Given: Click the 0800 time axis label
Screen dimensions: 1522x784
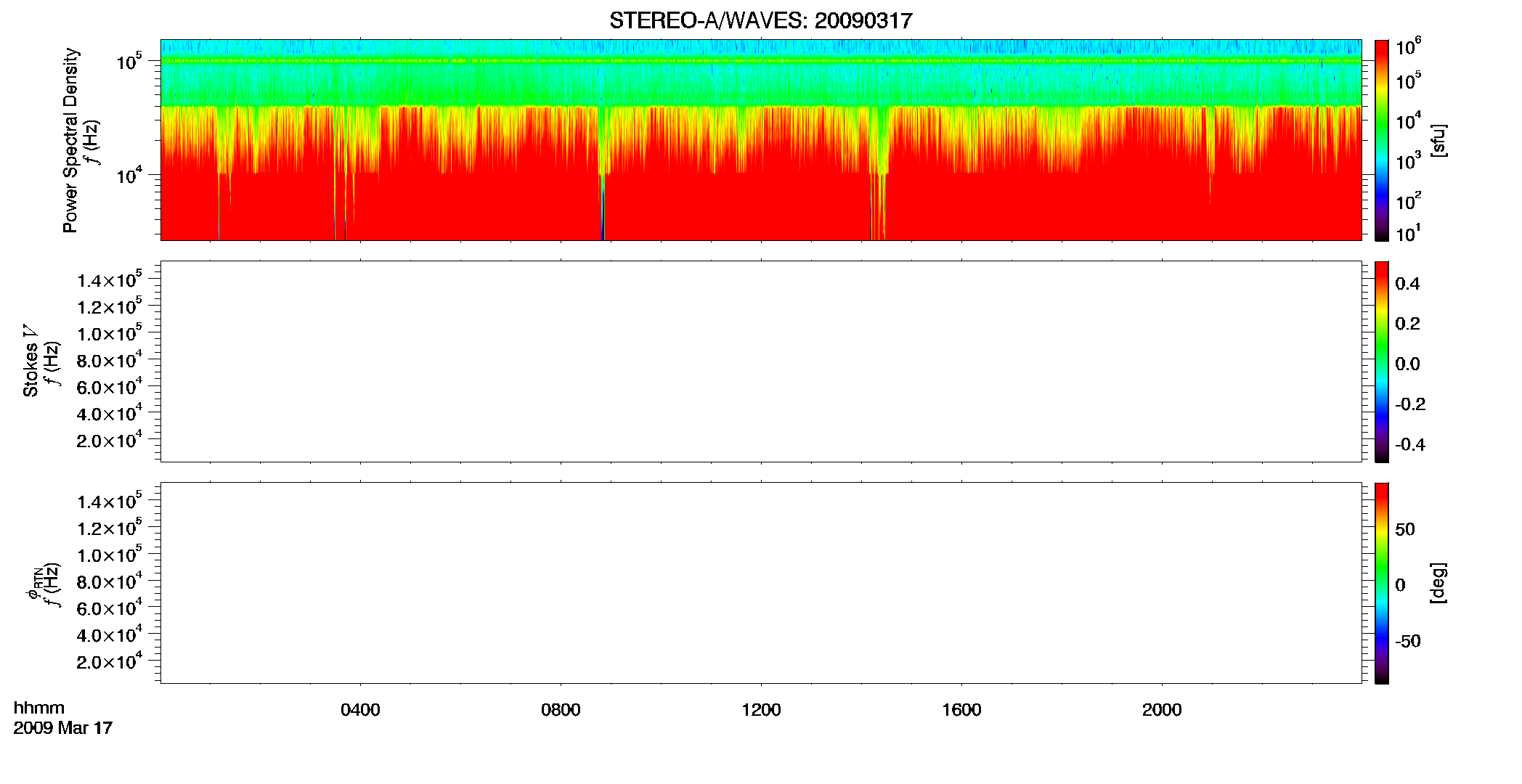Looking at the screenshot, I should [x=561, y=710].
